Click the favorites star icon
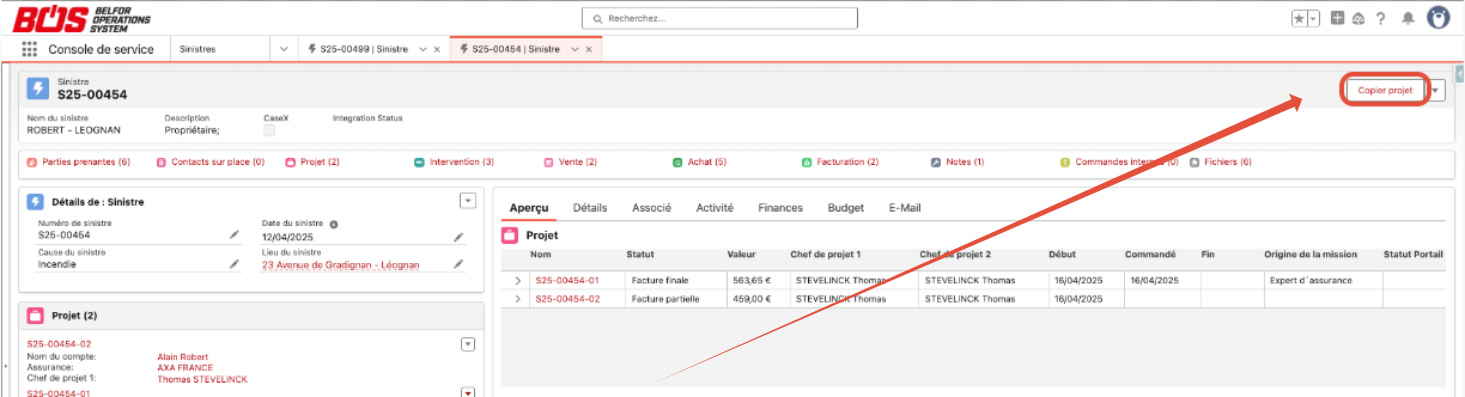The width and height of the screenshot is (1465, 397). [x=1299, y=18]
